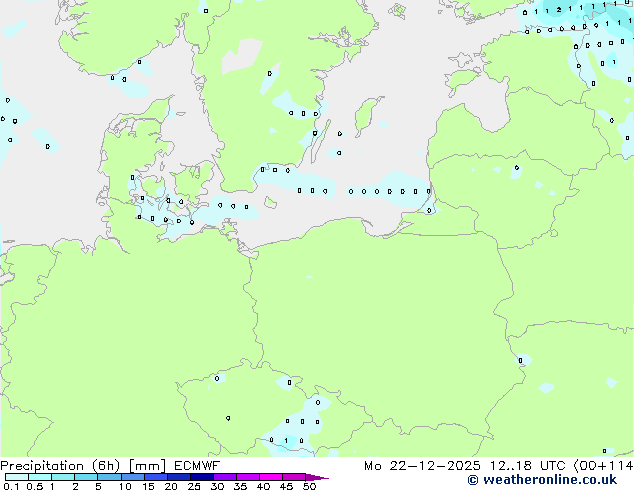Click the date 'Mo 22-12-2025'

click(422, 466)
